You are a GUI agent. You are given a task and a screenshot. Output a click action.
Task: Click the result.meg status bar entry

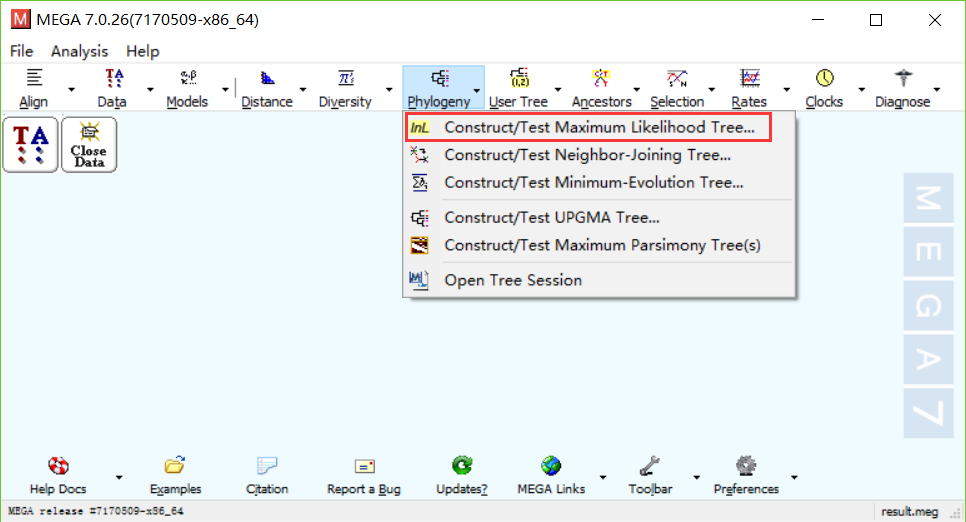point(909,512)
